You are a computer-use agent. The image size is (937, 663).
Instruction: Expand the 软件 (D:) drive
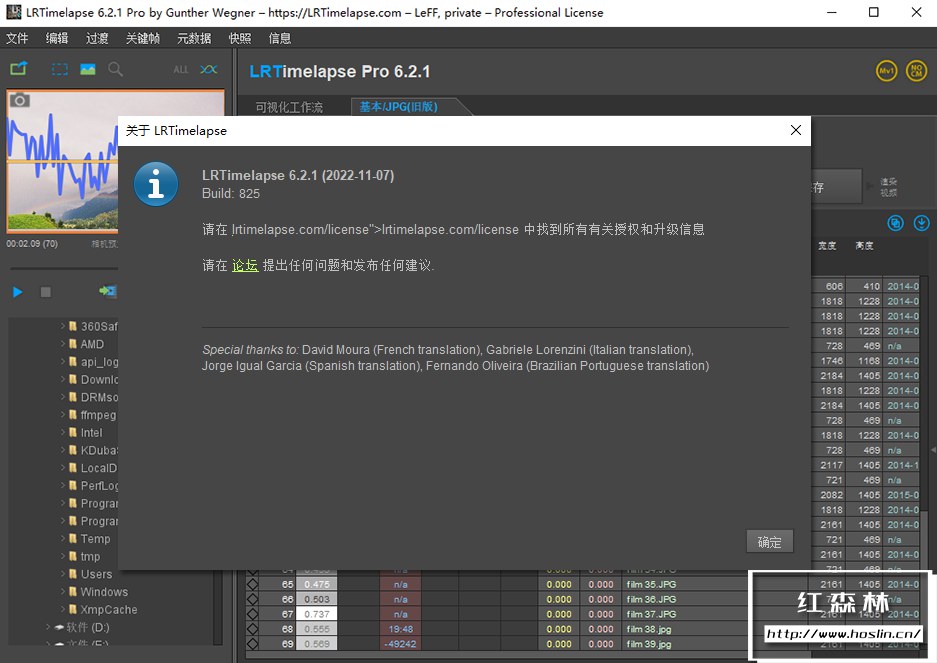48,627
